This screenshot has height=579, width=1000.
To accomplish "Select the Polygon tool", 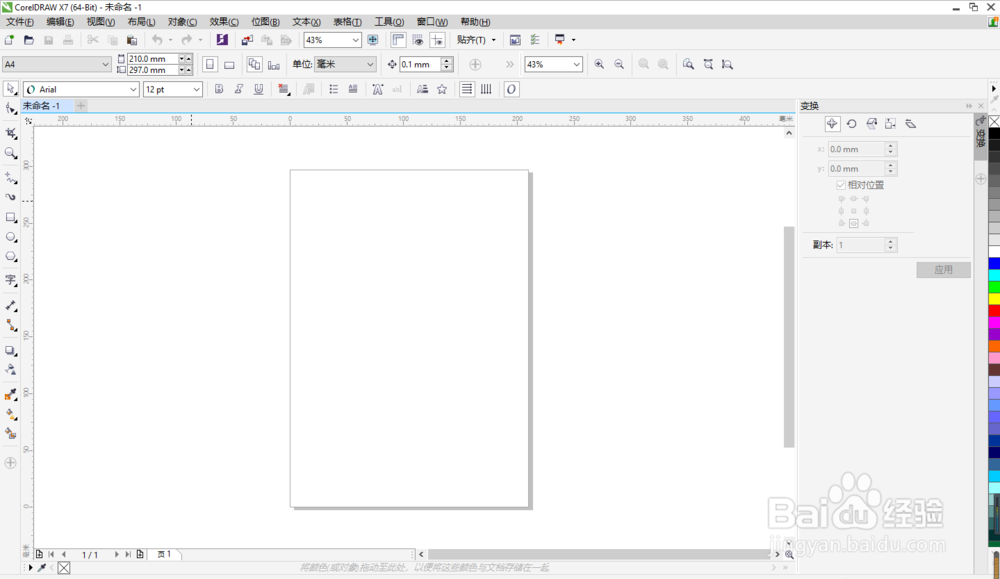I will click(11, 256).
